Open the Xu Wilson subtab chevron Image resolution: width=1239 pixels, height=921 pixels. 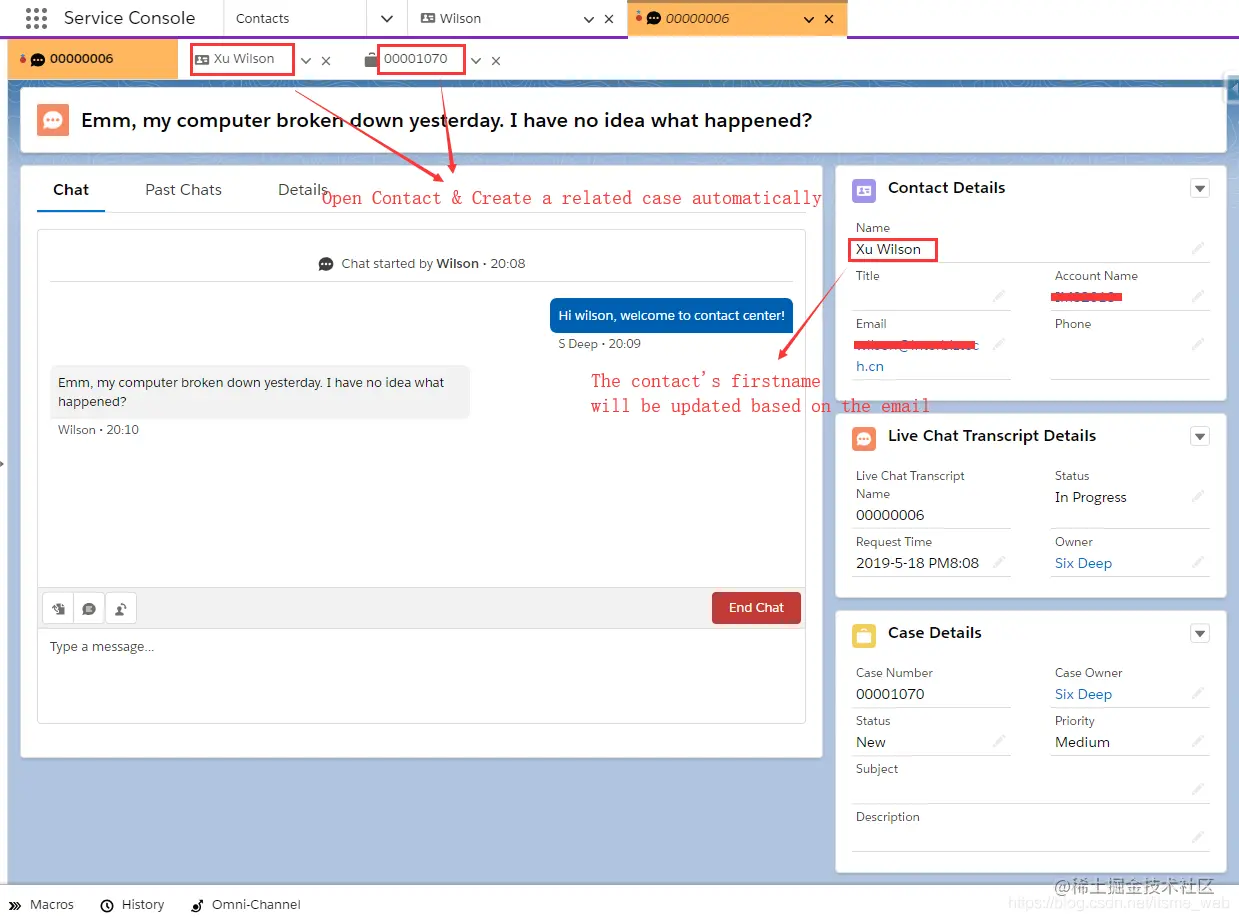pos(306,61)
